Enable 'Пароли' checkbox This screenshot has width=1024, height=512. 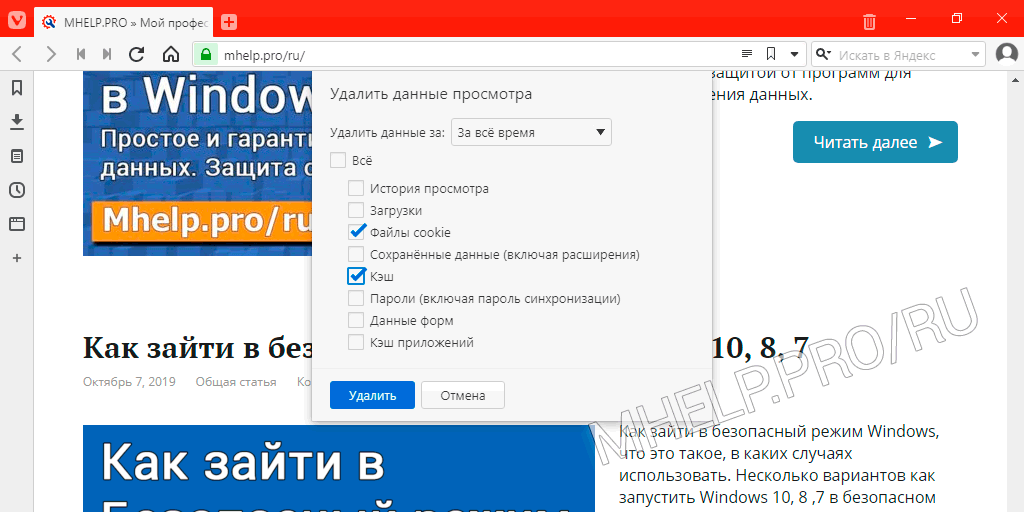coord(356,298)
